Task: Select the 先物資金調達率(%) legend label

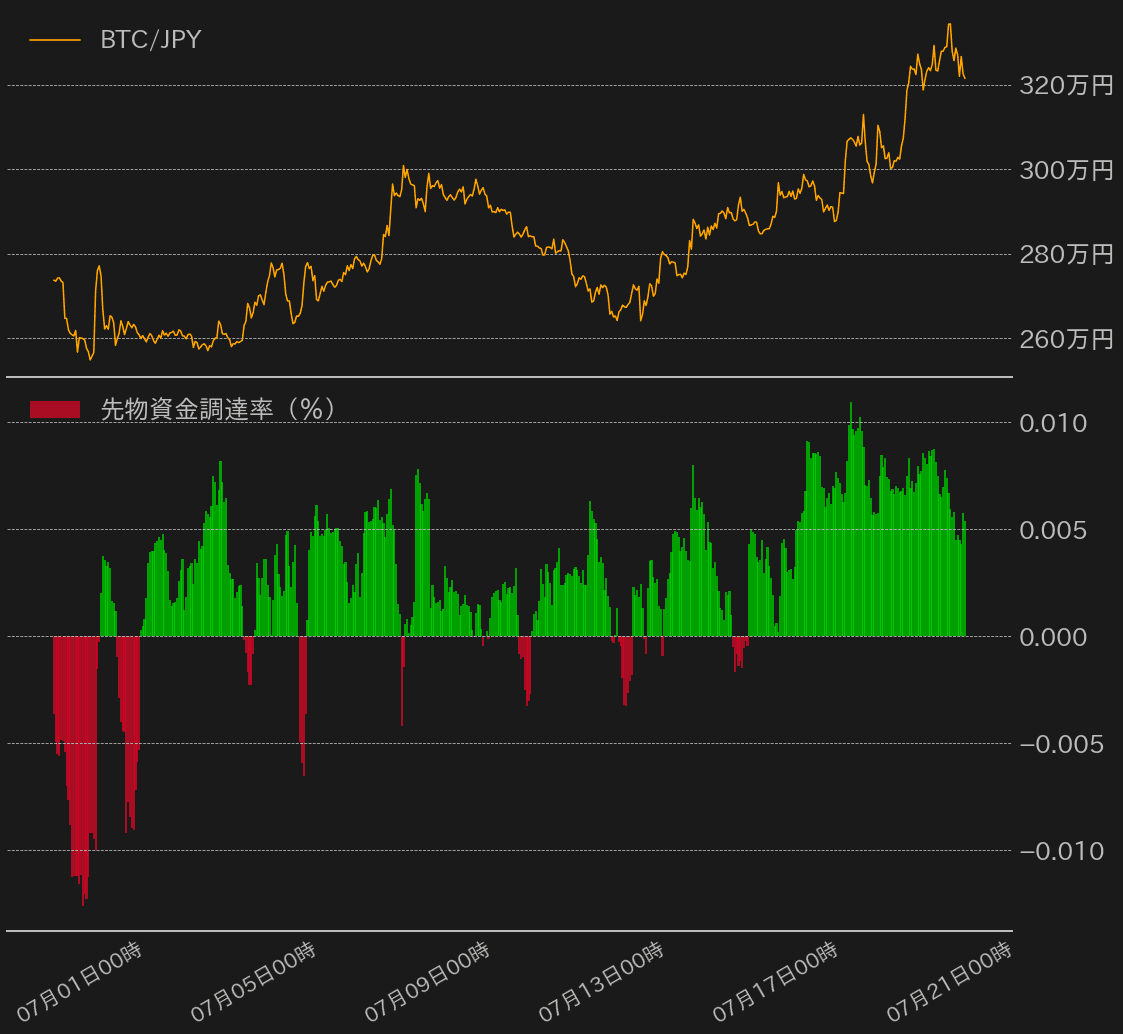Action: (217, 409)
